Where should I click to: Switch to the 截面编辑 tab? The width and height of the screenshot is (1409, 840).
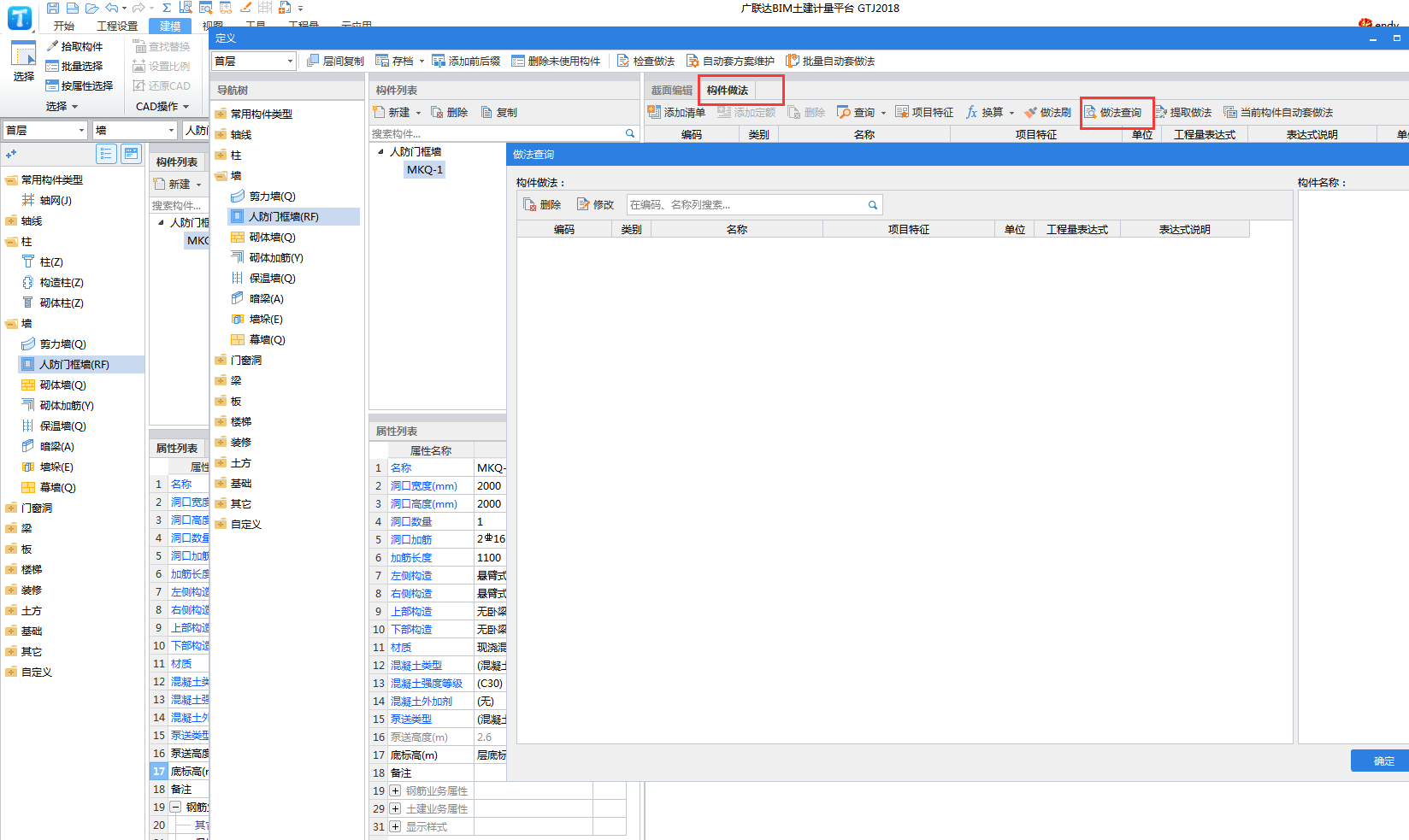tap(672, 90)
